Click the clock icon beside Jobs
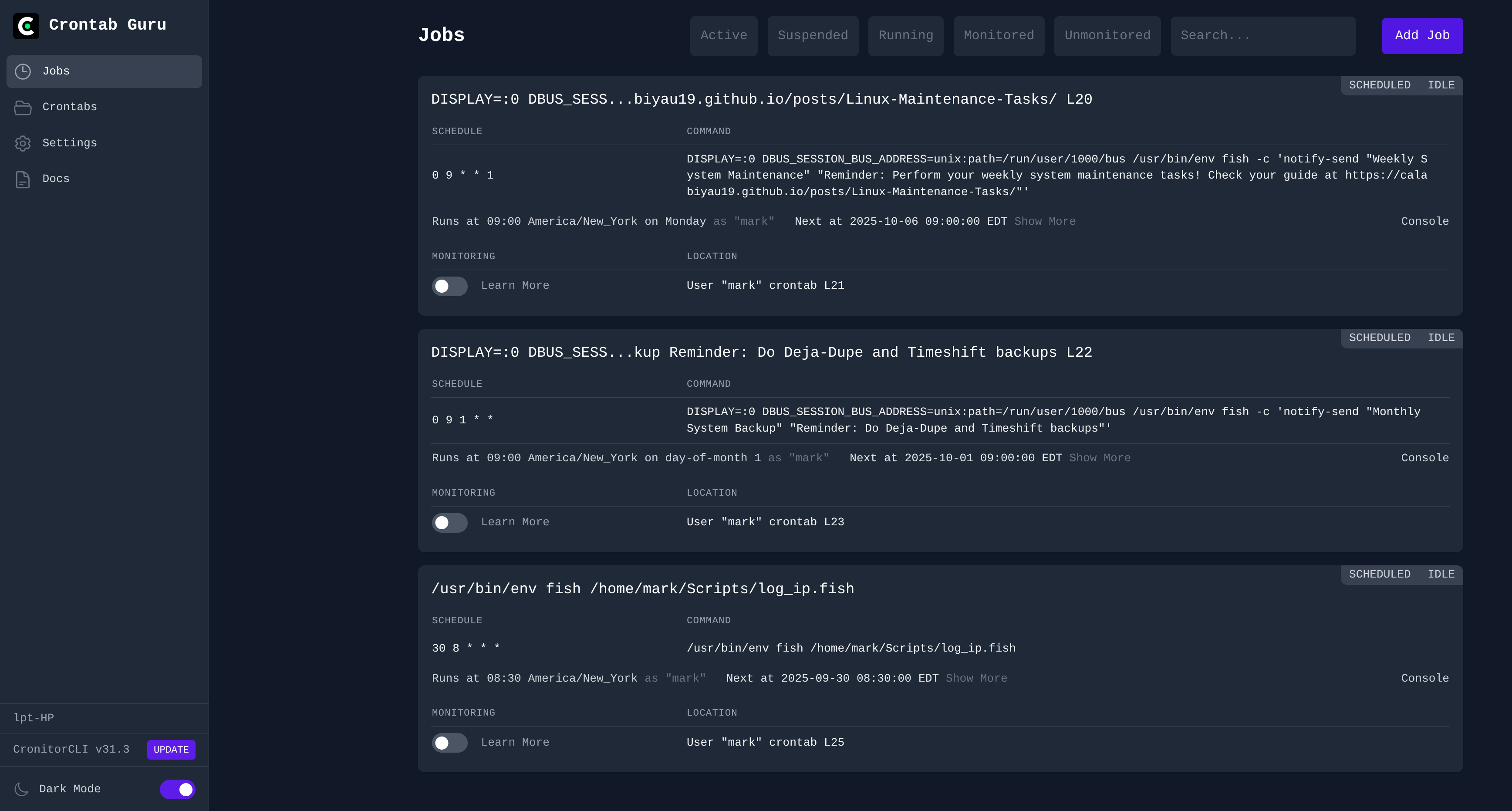The height and width of the screenshot is (811, 1512). click(x=23, y=71)
